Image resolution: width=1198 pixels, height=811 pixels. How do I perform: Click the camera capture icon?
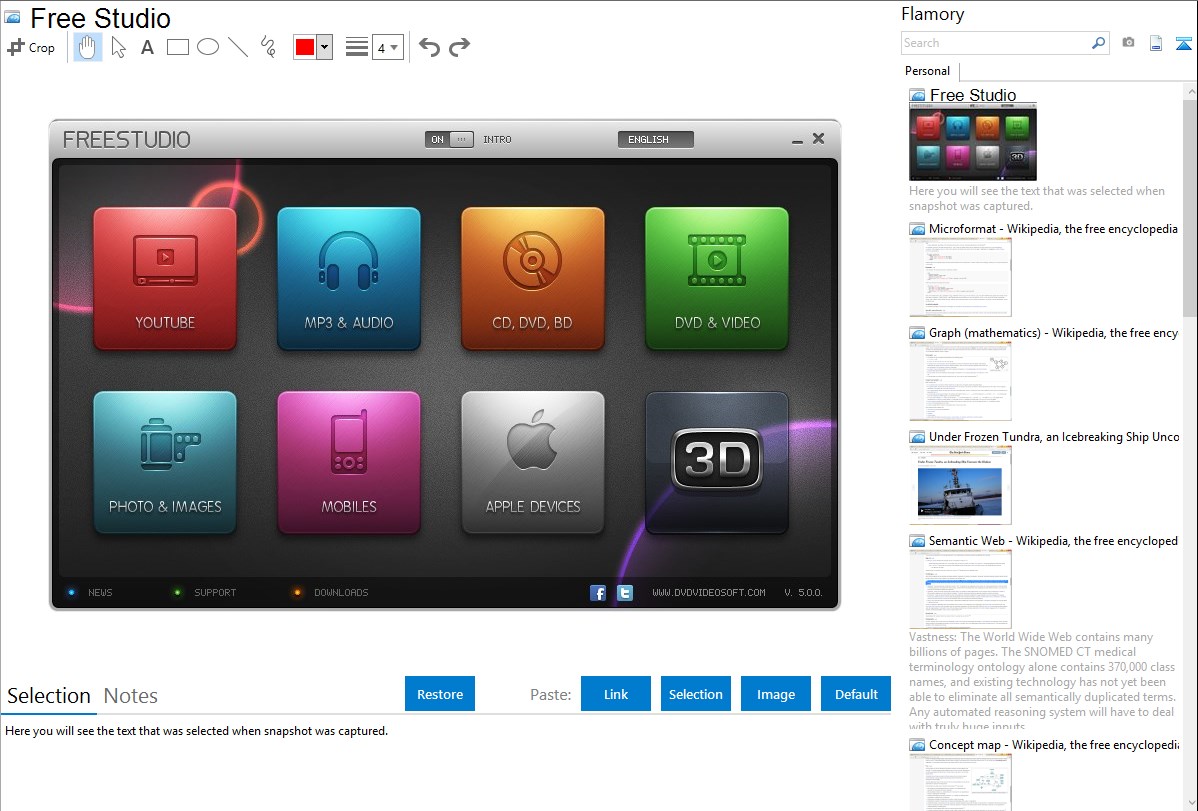point(1128,43)
